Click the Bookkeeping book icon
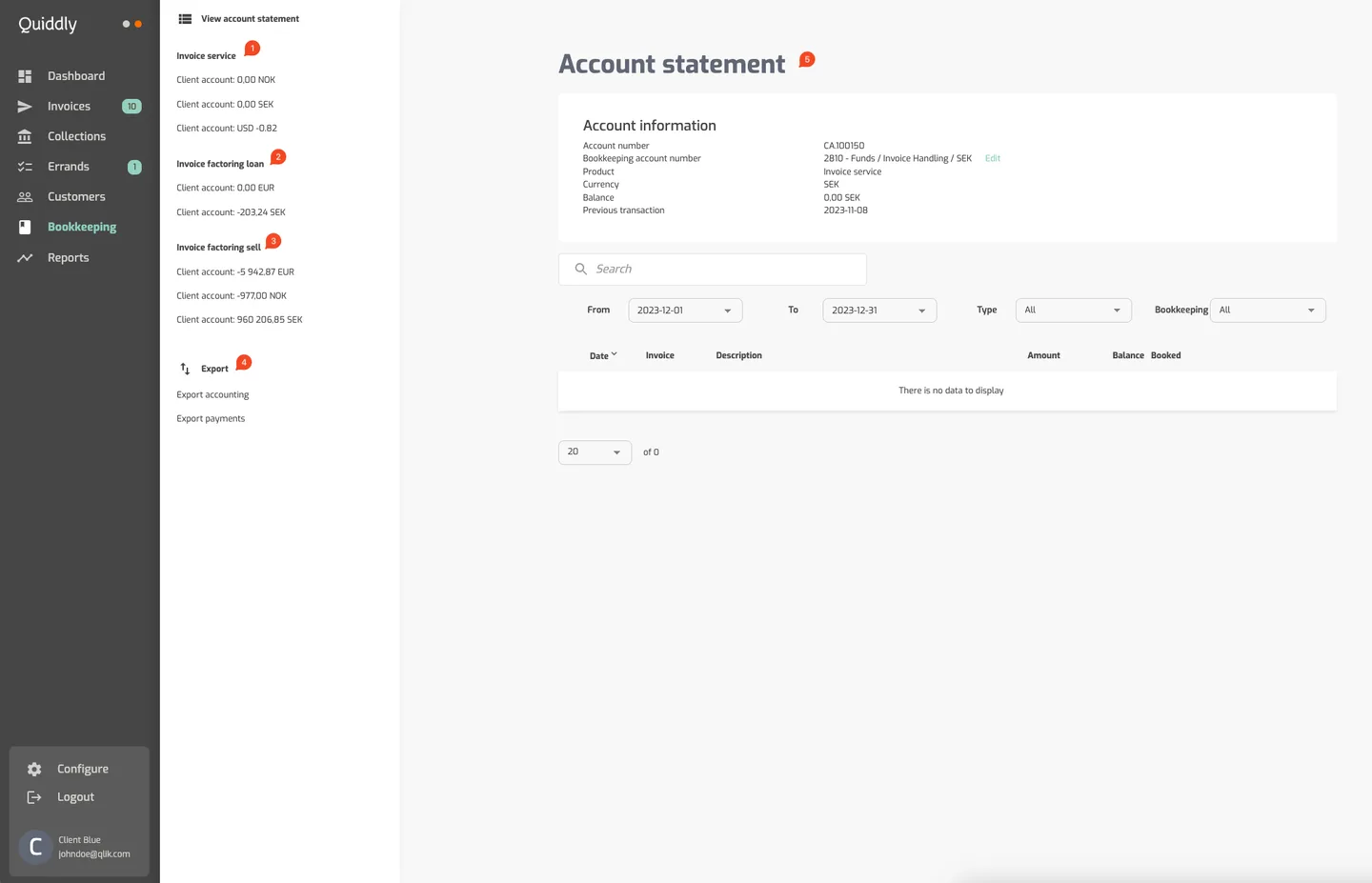This screenshot has height=883, width=1372. (25, 227)
